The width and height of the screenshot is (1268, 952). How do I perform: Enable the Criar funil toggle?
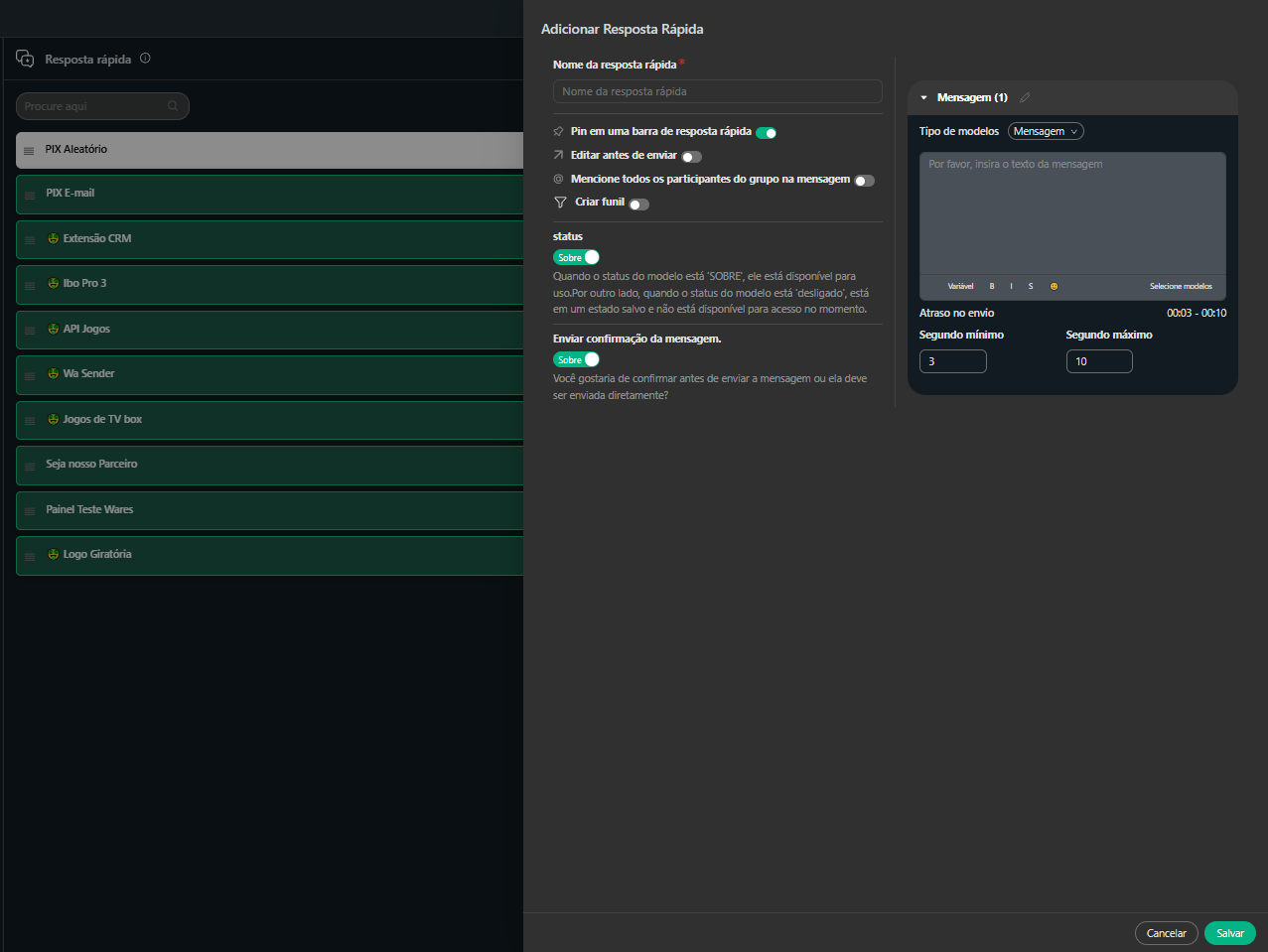(x=638, y=204)
